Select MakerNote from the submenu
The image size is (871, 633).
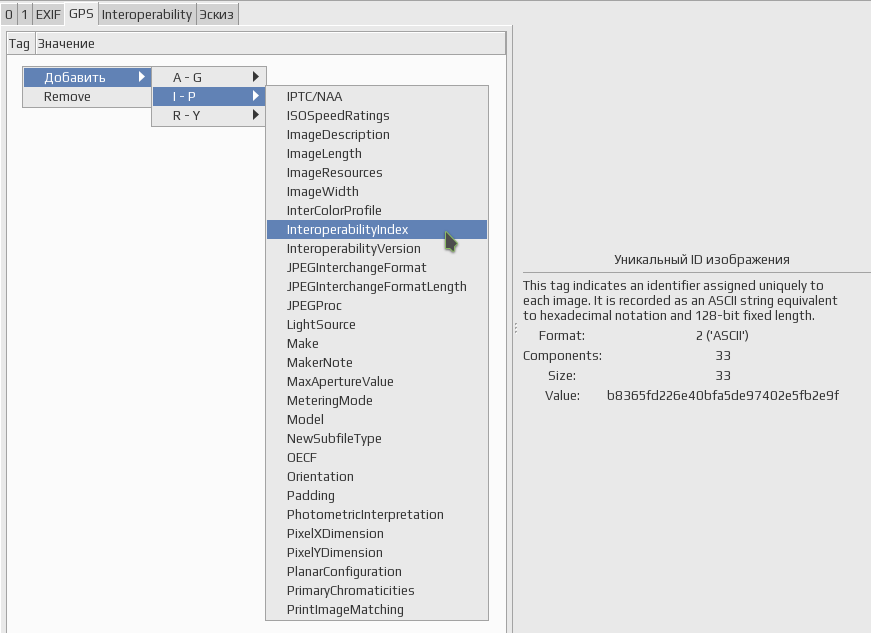tap(377, 363)
